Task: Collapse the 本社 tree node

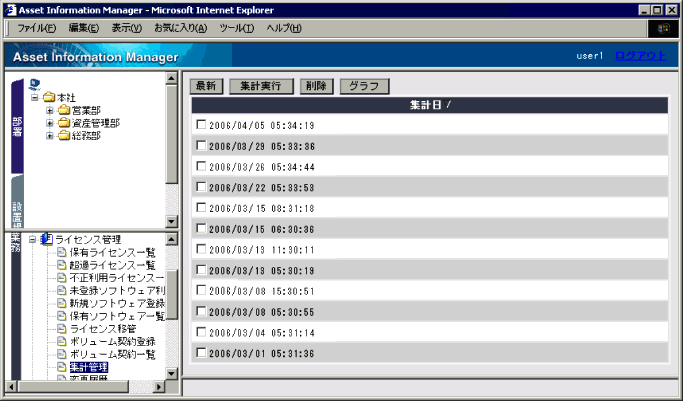Action: click(x=35, y=98)
